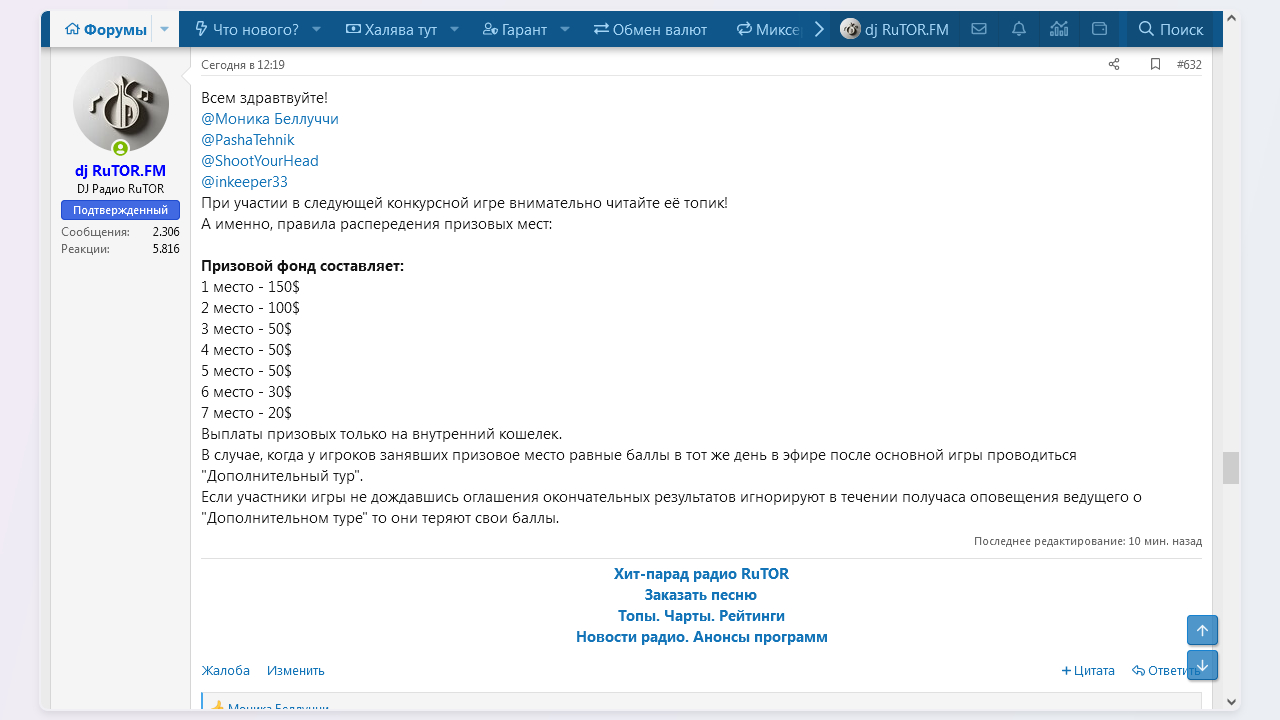Click Изменить to edit the post
The width and height of the screenshot is (1280, 720).
pos(295,671)
